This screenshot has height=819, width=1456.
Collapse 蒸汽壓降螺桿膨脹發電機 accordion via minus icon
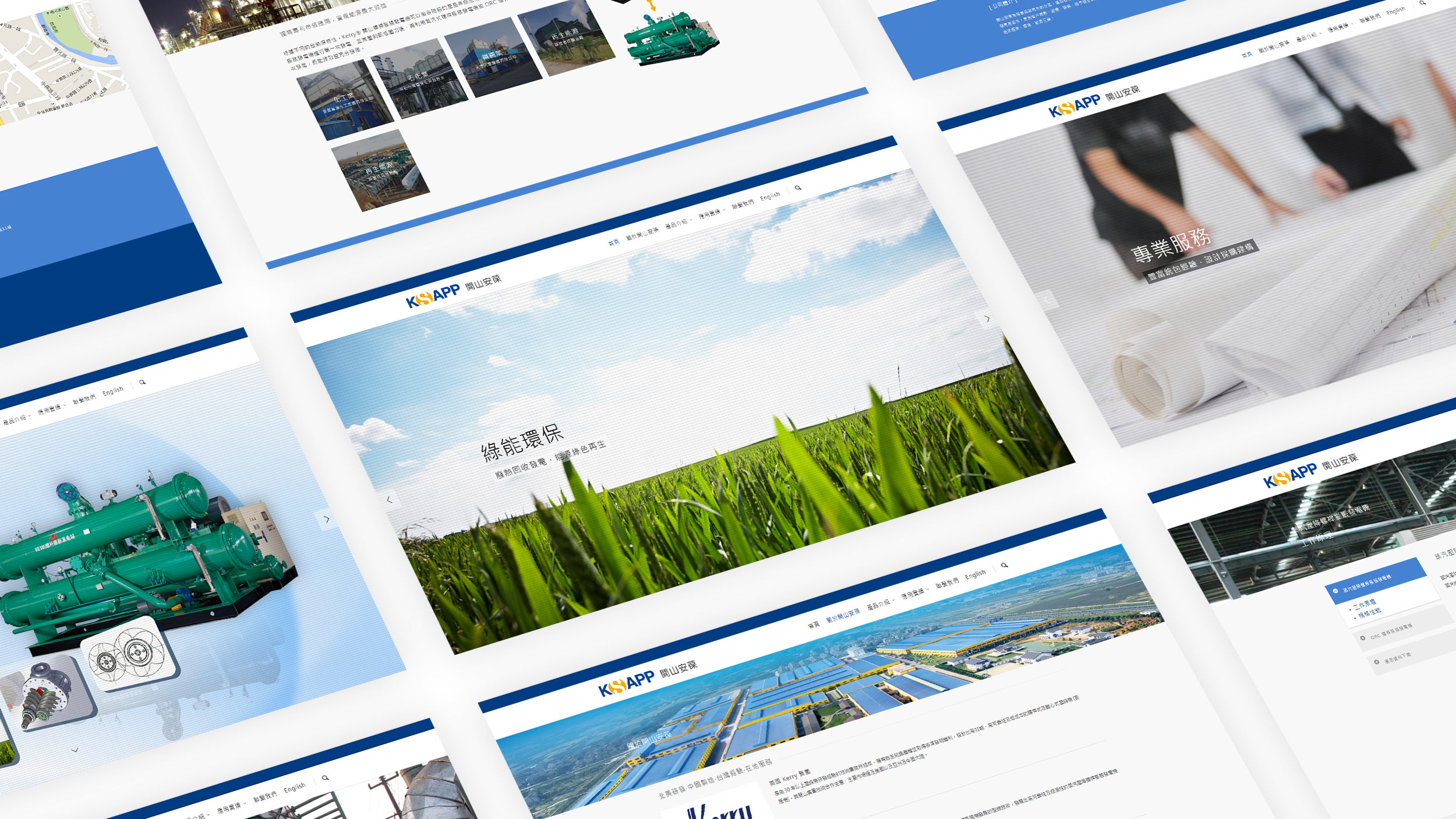1335,591
